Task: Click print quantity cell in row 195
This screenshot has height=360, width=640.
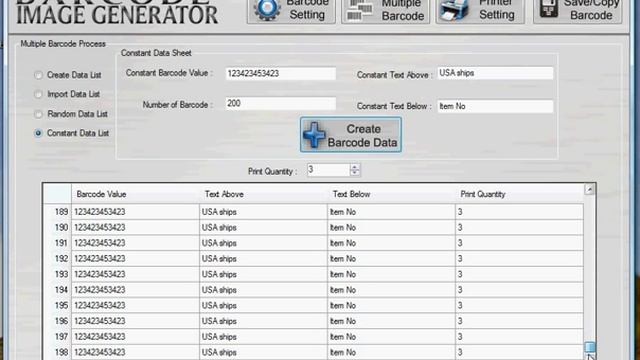Action: point(519,305)
